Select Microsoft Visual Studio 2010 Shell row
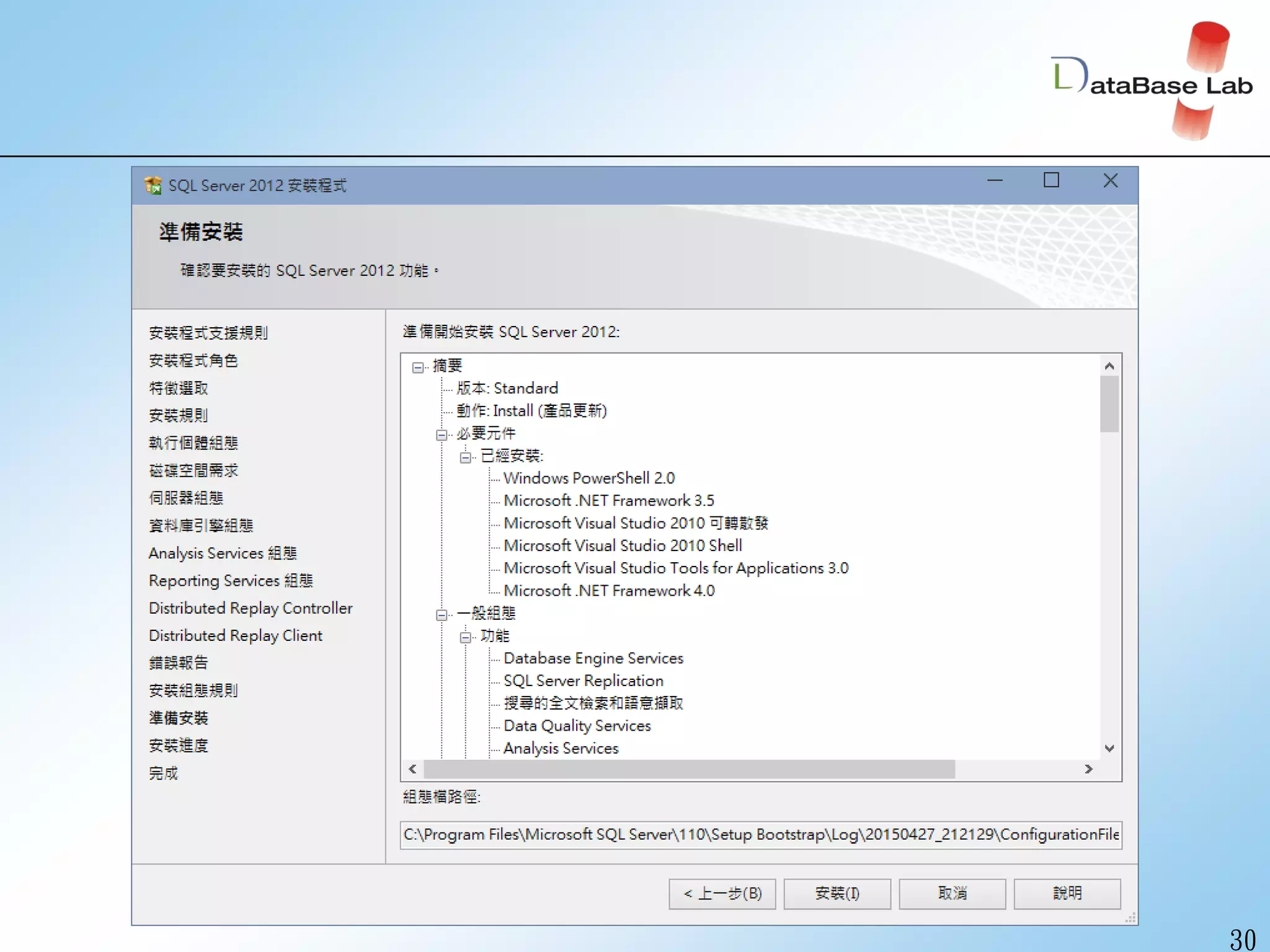This screenshot has height=952, width=1270. [x=623, y=545]
